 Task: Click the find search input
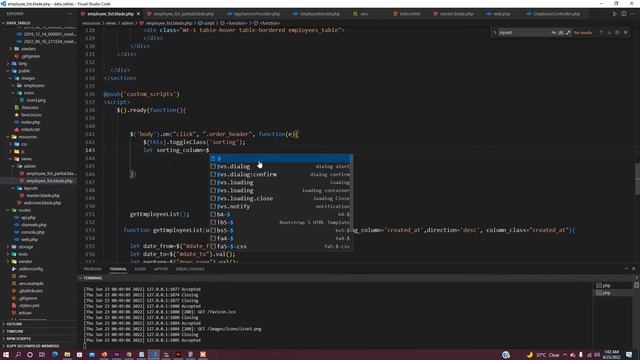pyautogui.click(x=524, y=32)
